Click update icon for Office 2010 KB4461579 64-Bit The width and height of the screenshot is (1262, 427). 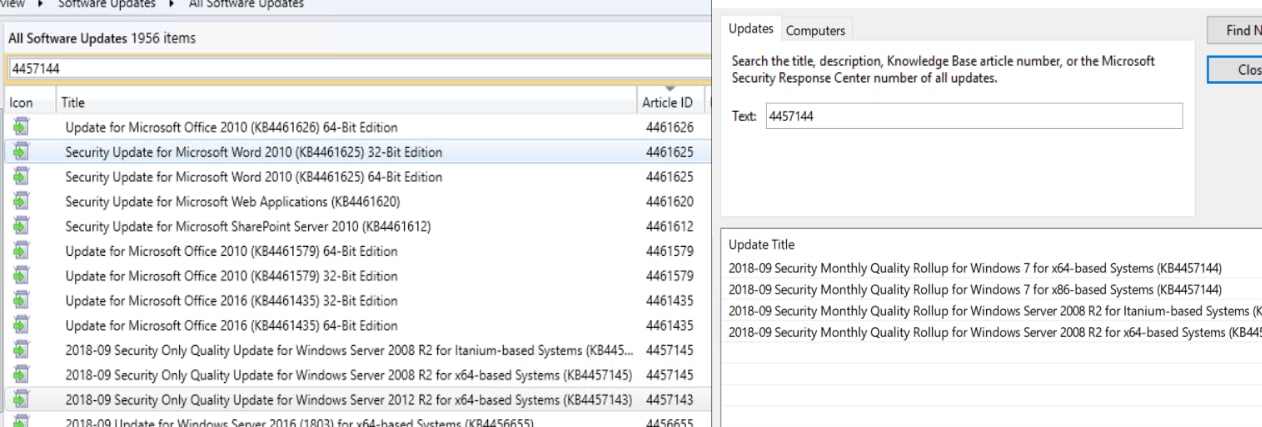click(x=21, y=251)
